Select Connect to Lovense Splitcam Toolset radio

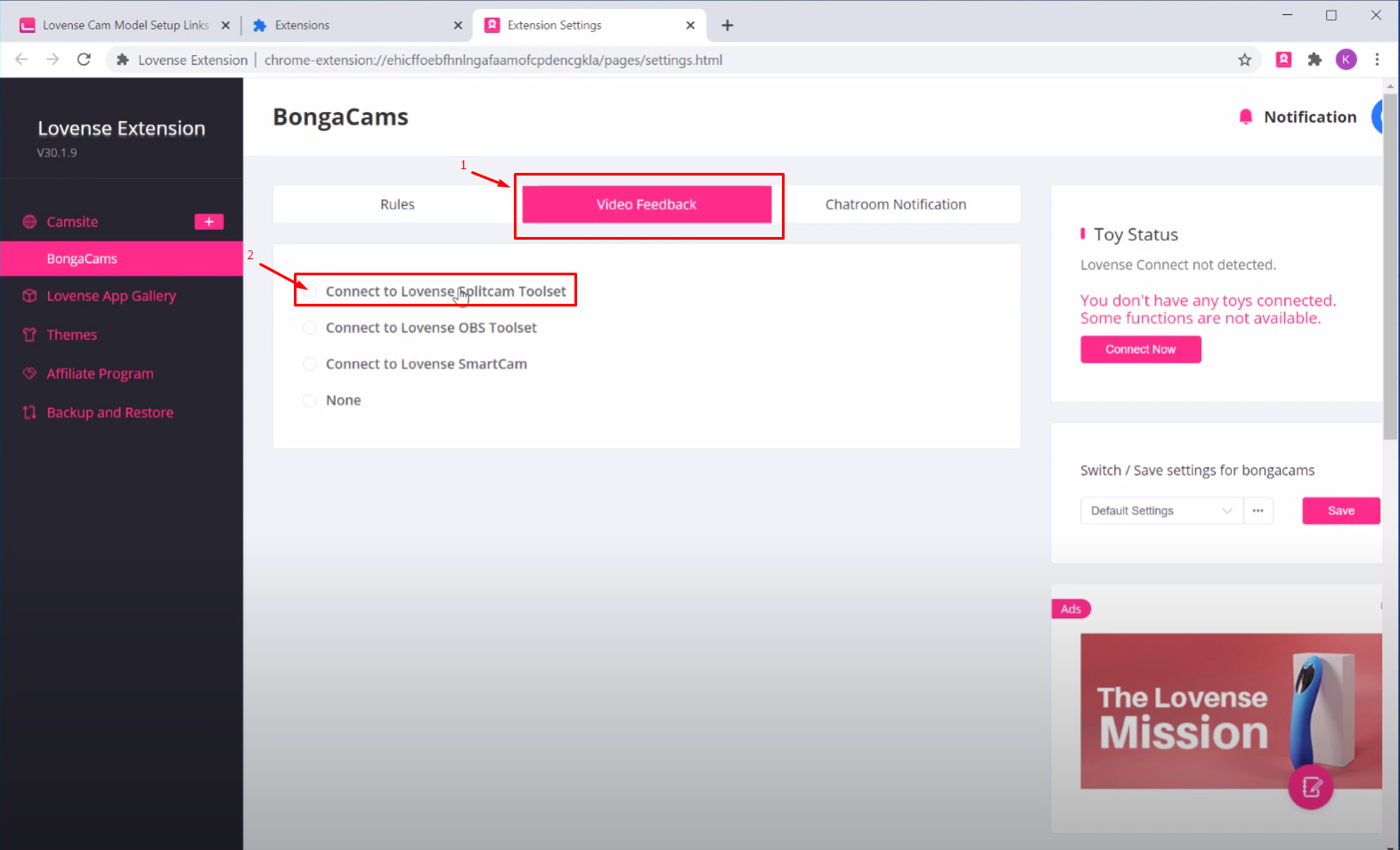(310, 291)
